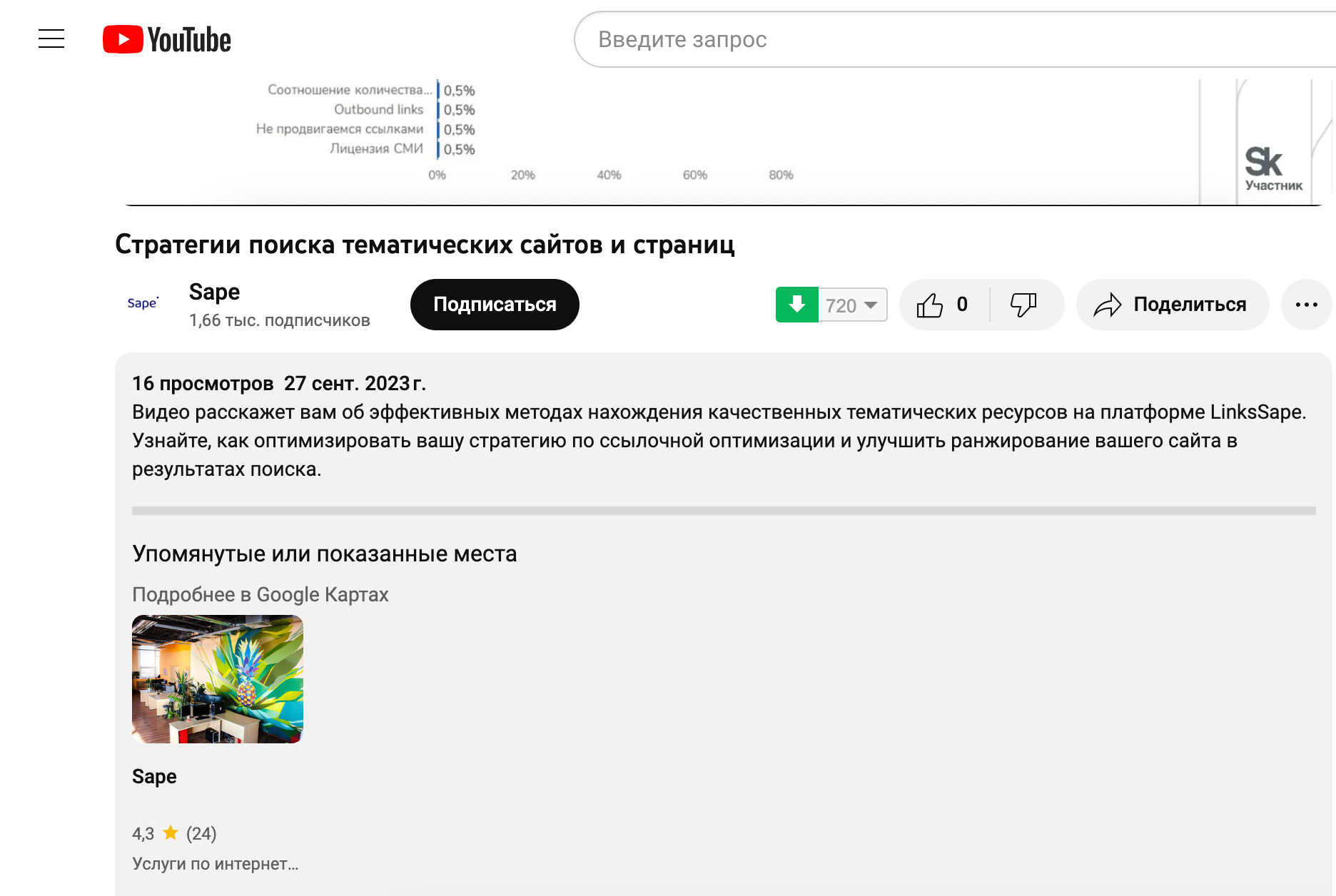
Task: Click the Sk Участник logo in video
Action: pyautogui.click(x=1272, y=168)
